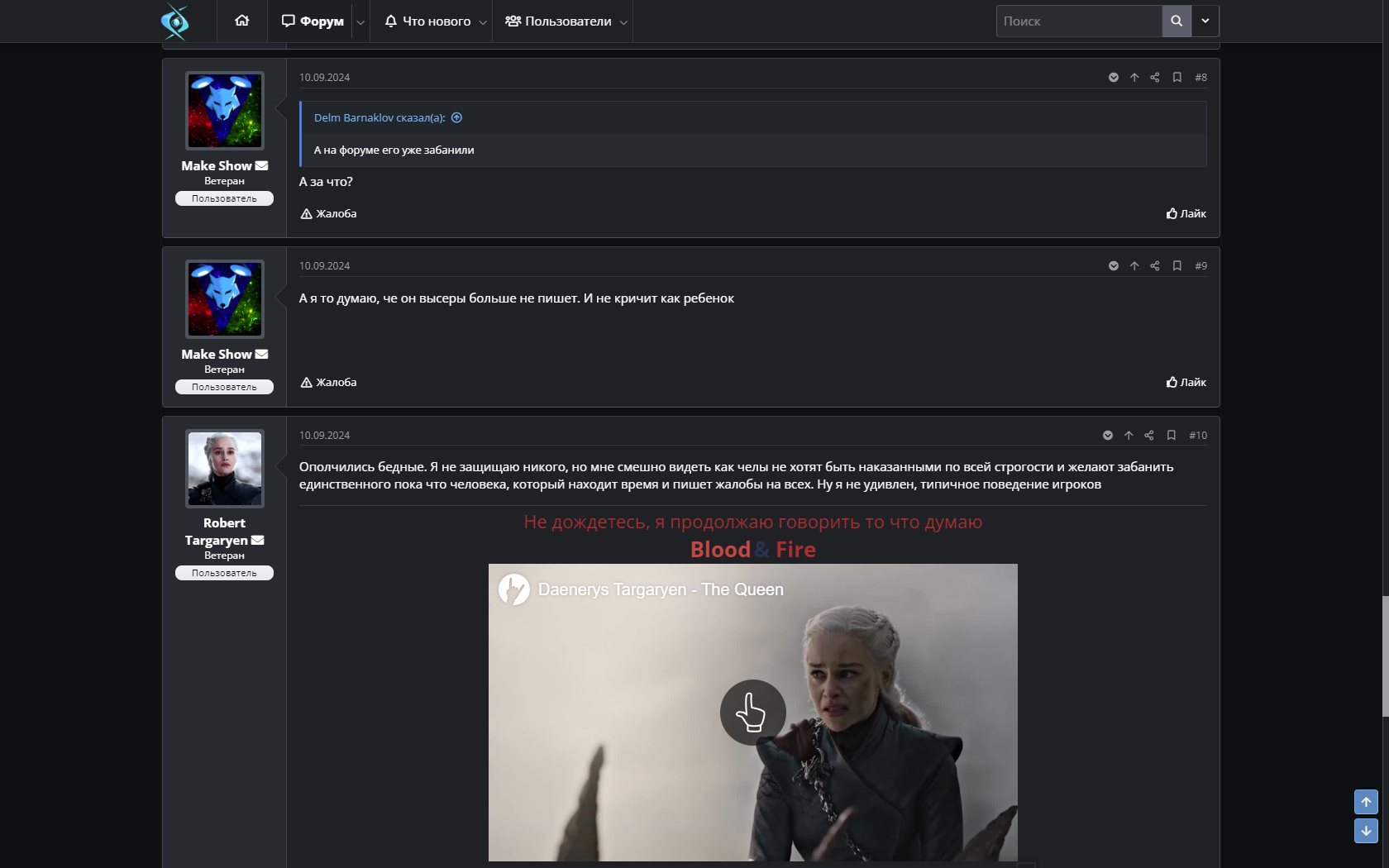Click into the Поиск search field
This screenshot has width=1389, height=868.
[x=1078, y=21]
